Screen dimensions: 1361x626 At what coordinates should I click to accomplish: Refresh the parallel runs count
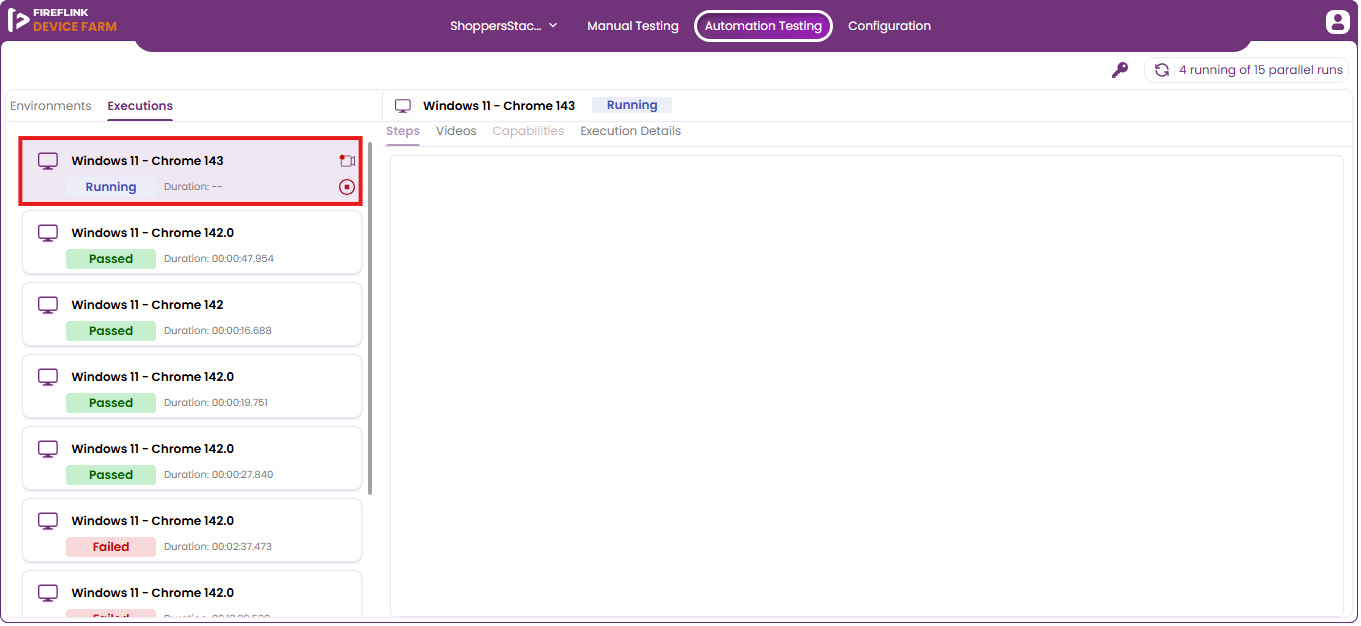point(1162,70)
